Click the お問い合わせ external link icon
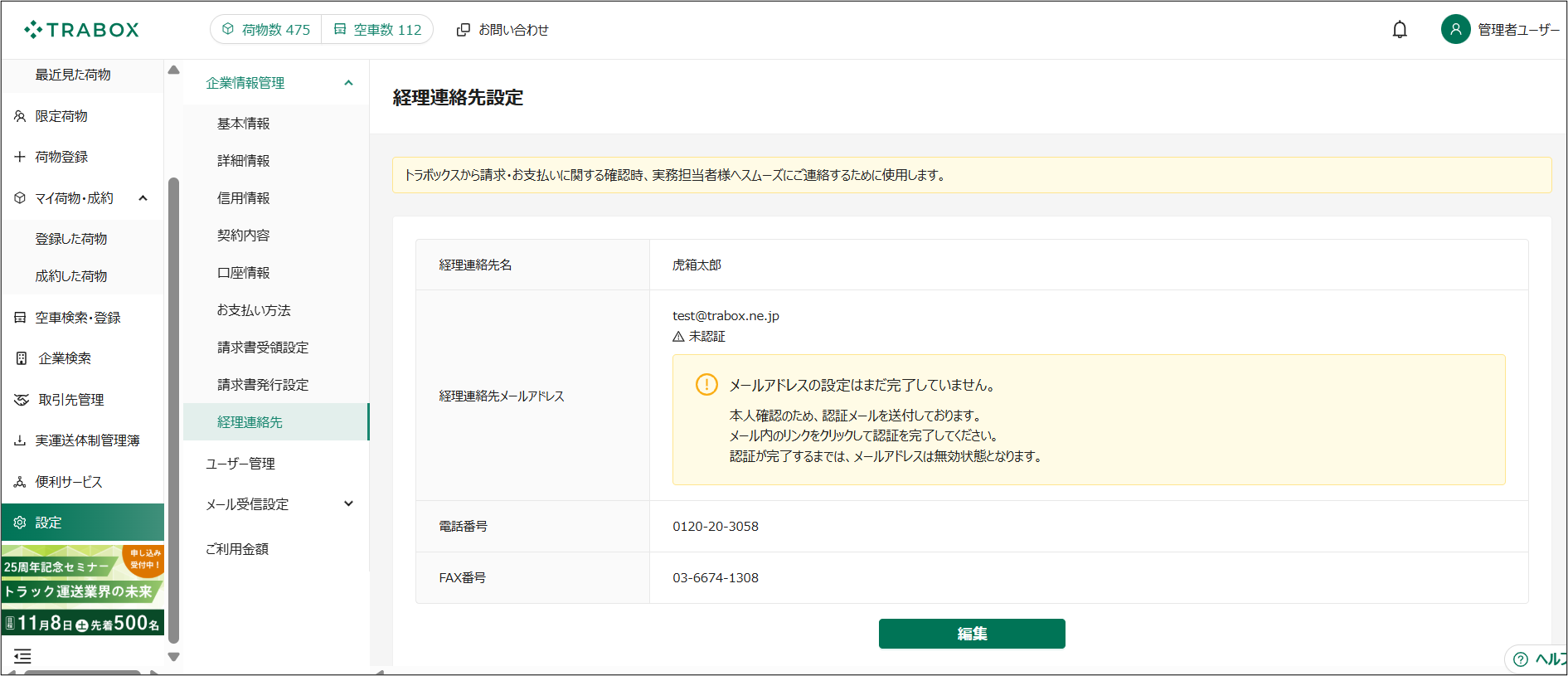The width and height of the screenshot is (1568, 676). tap(464, 30)
